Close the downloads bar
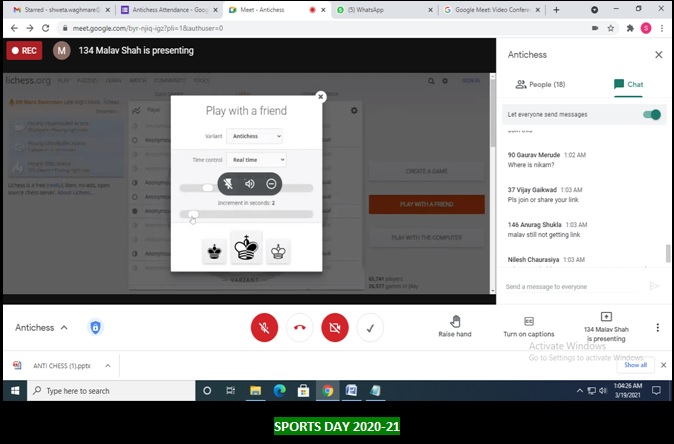 click(663, 365)
